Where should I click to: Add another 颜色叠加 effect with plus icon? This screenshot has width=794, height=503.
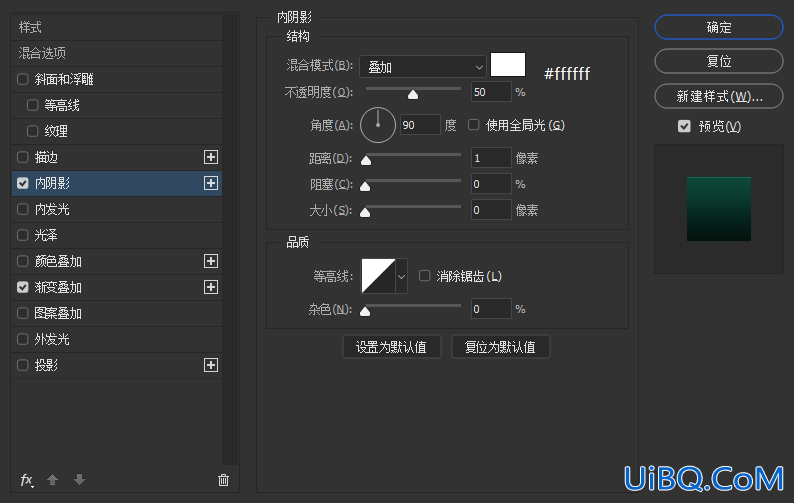pos(211,261)
